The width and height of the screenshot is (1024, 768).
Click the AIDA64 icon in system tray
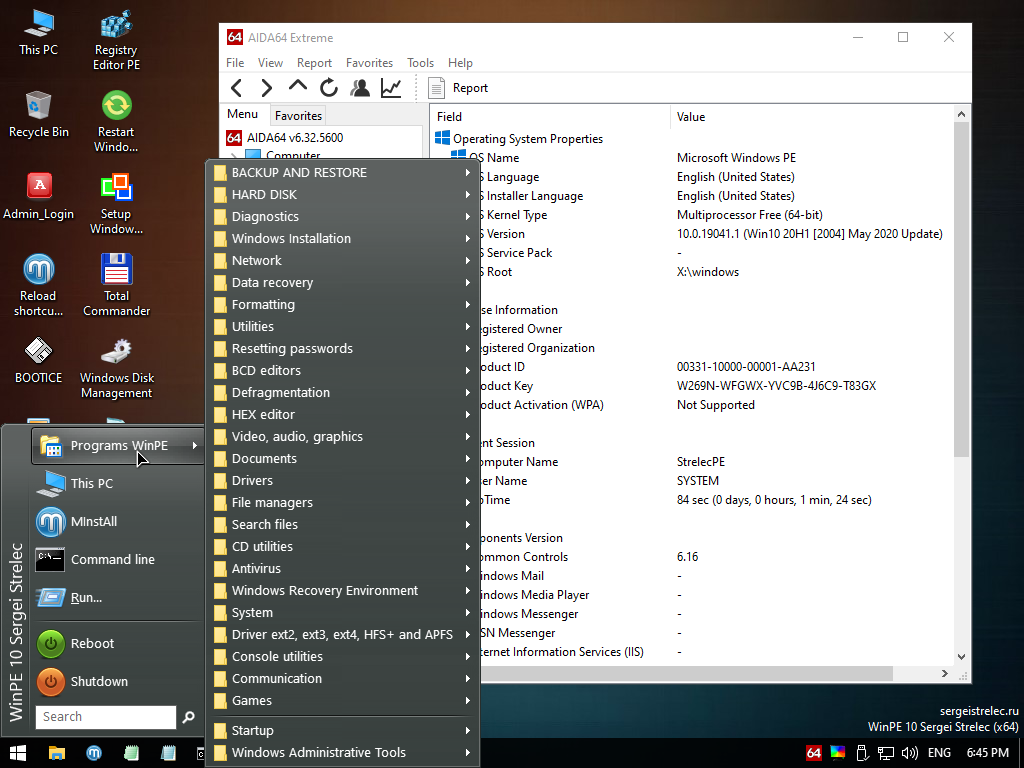pos(814,752)
